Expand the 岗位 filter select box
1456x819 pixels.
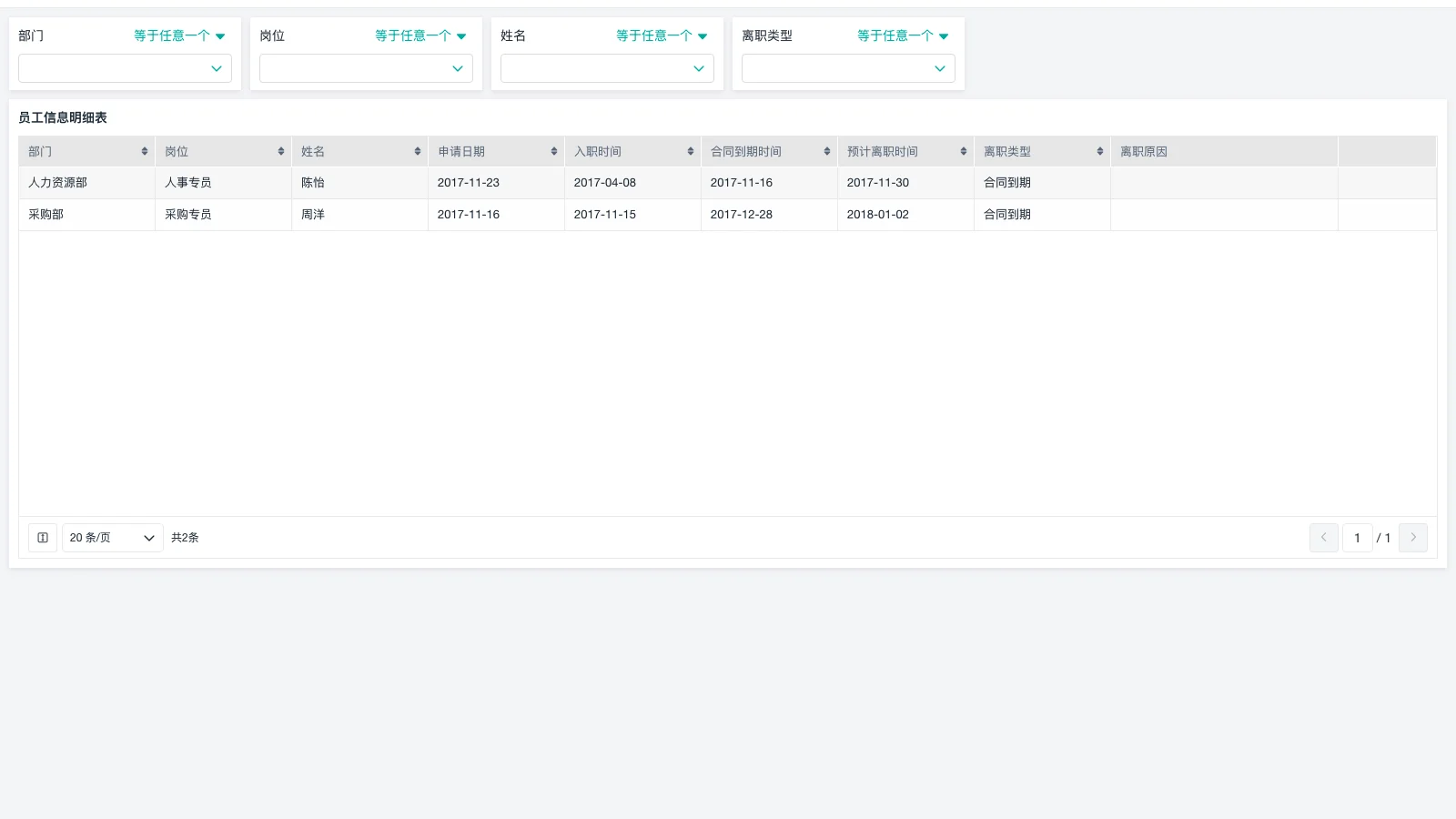pos(366,68)
